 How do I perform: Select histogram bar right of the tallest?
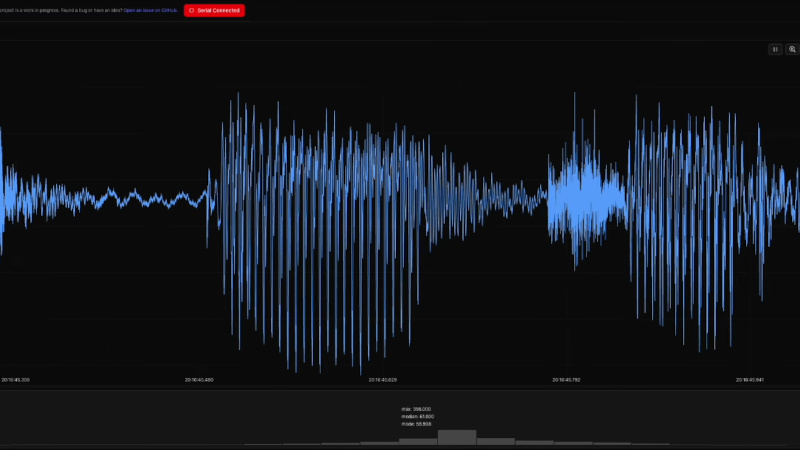(496, 440)
